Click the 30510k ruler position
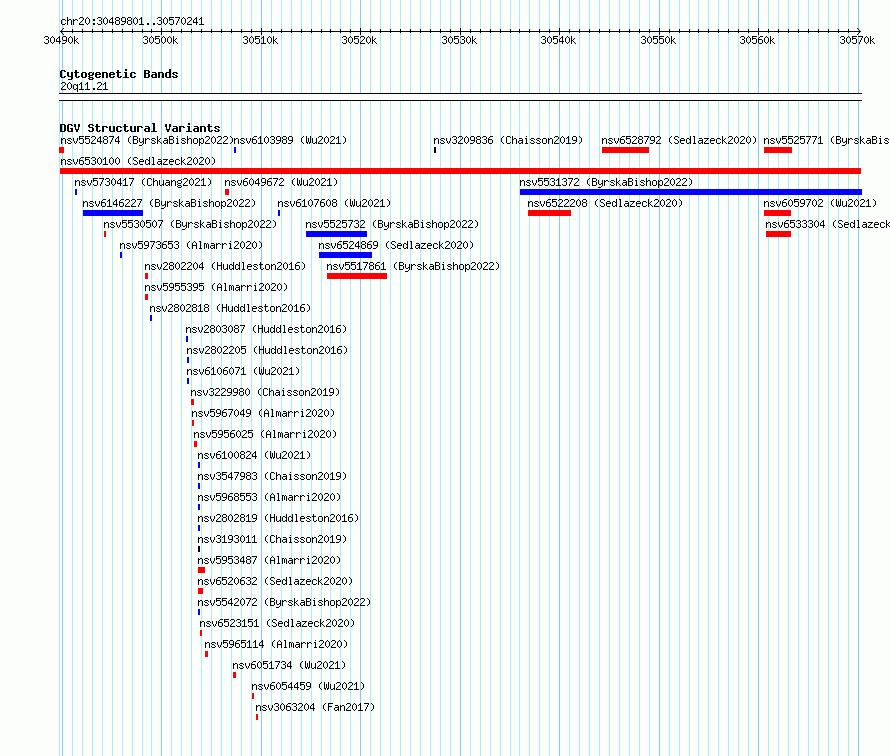The height and width of the screenshot is (756, 890). pyautogui.click(x=261, y=40)
